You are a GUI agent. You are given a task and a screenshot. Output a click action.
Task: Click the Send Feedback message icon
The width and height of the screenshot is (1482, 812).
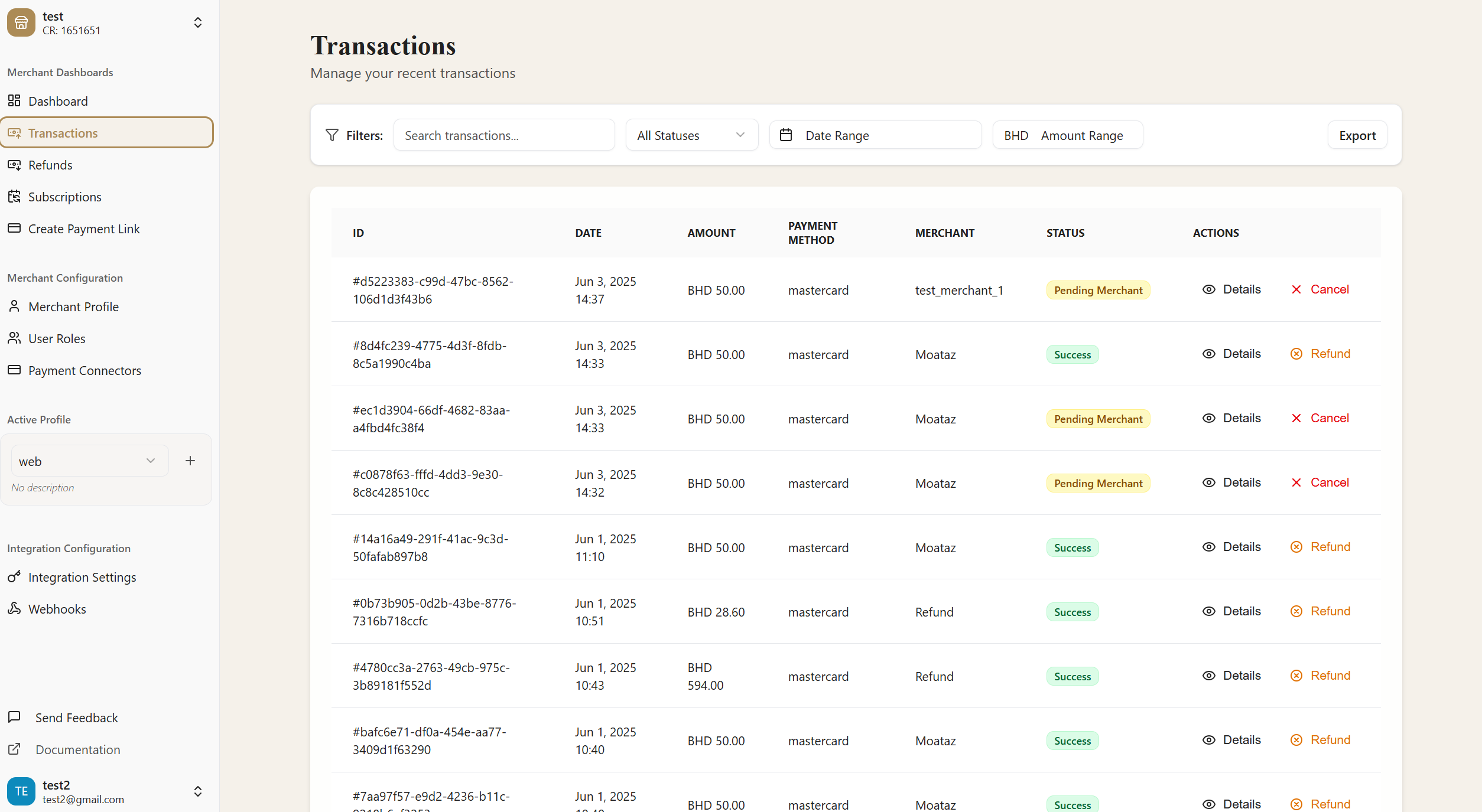(14, 717)
